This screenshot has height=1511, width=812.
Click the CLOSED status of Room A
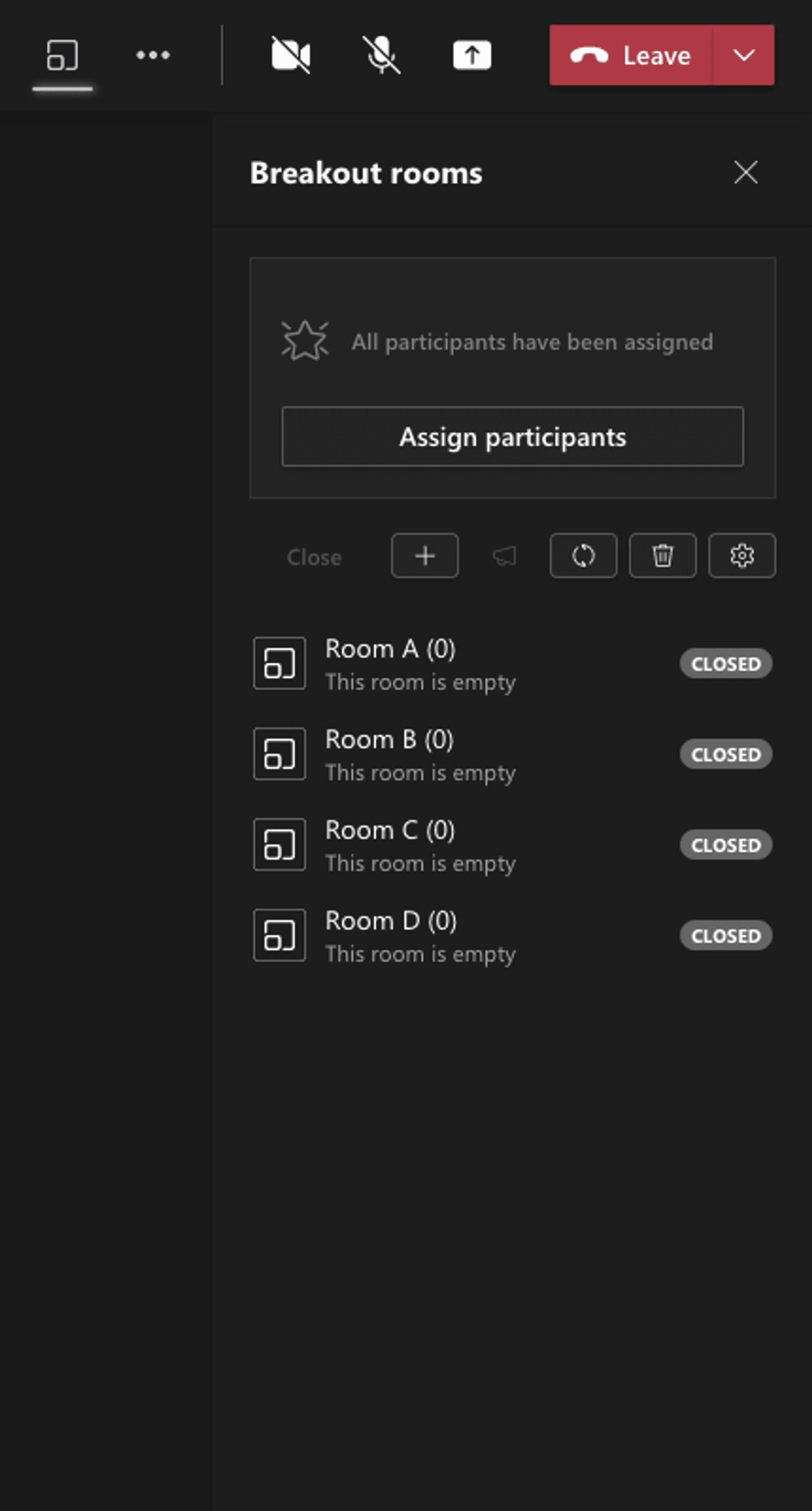point(726,663)
